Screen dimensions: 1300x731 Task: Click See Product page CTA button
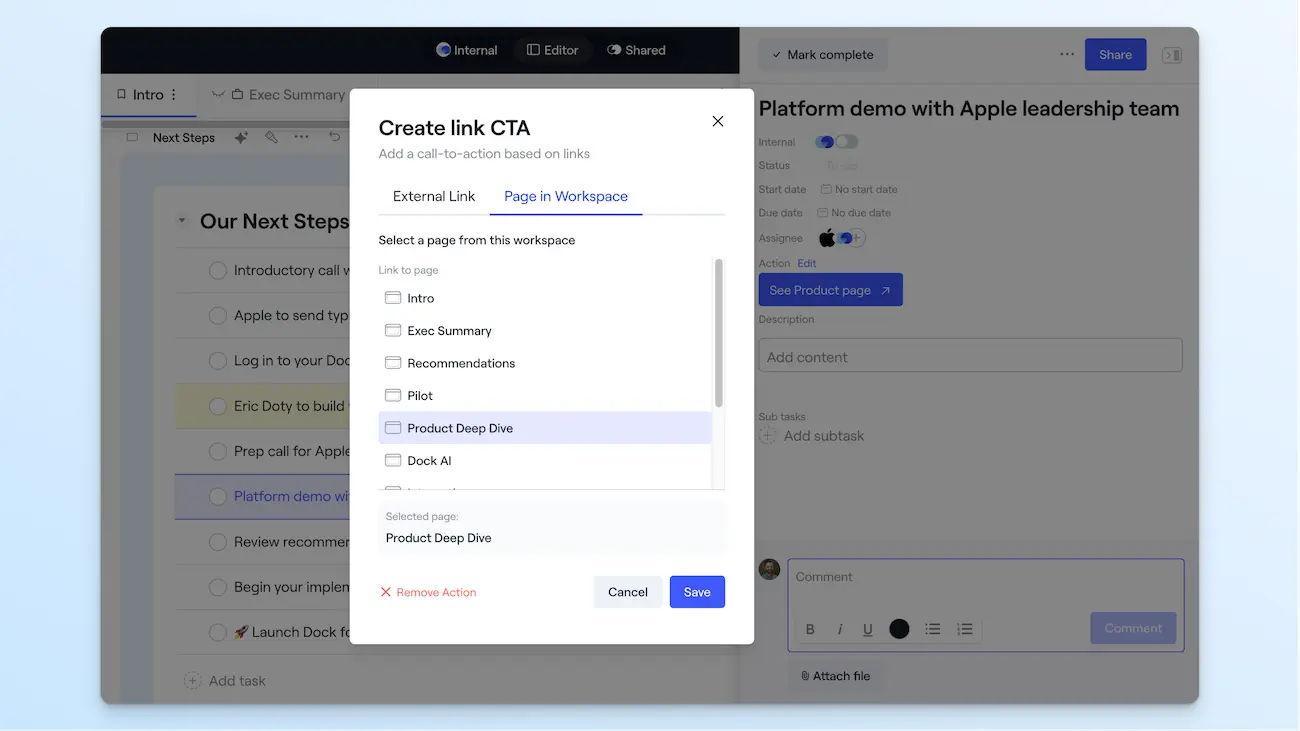click(x=830, y=290)
